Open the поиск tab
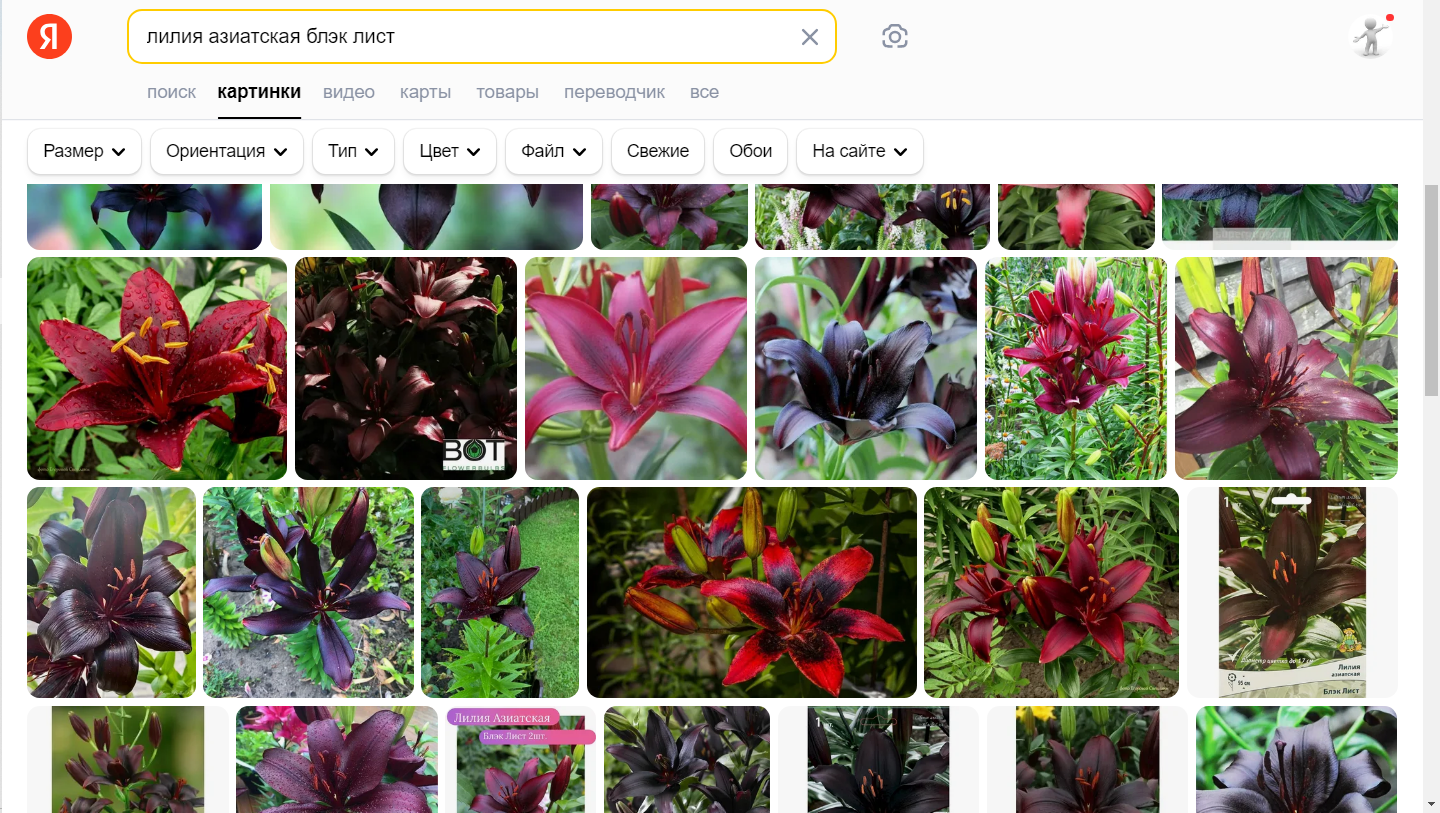The width and height of the screenshot is (1440, 813). point(171,92)
